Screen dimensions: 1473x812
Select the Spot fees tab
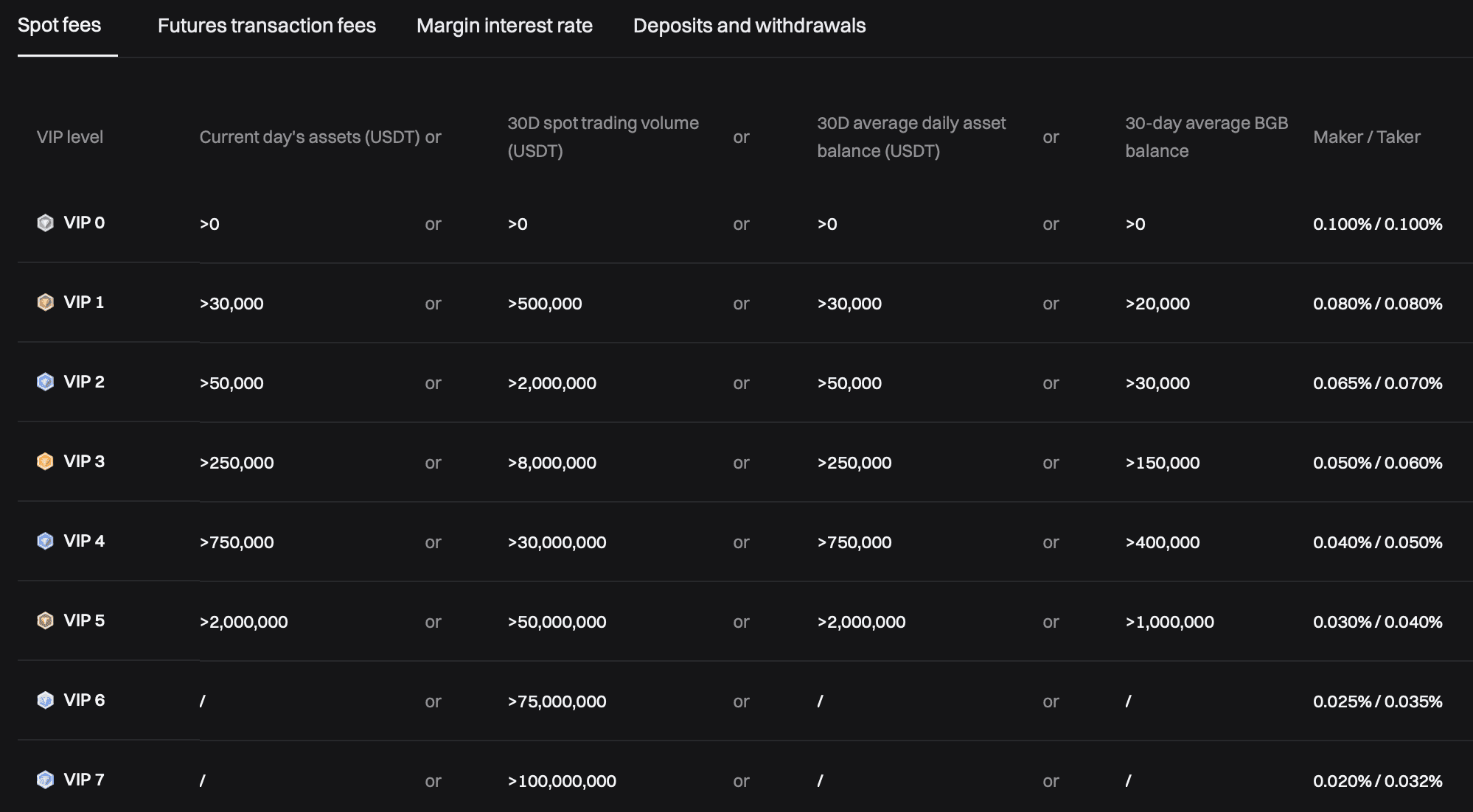coord(59,26)
